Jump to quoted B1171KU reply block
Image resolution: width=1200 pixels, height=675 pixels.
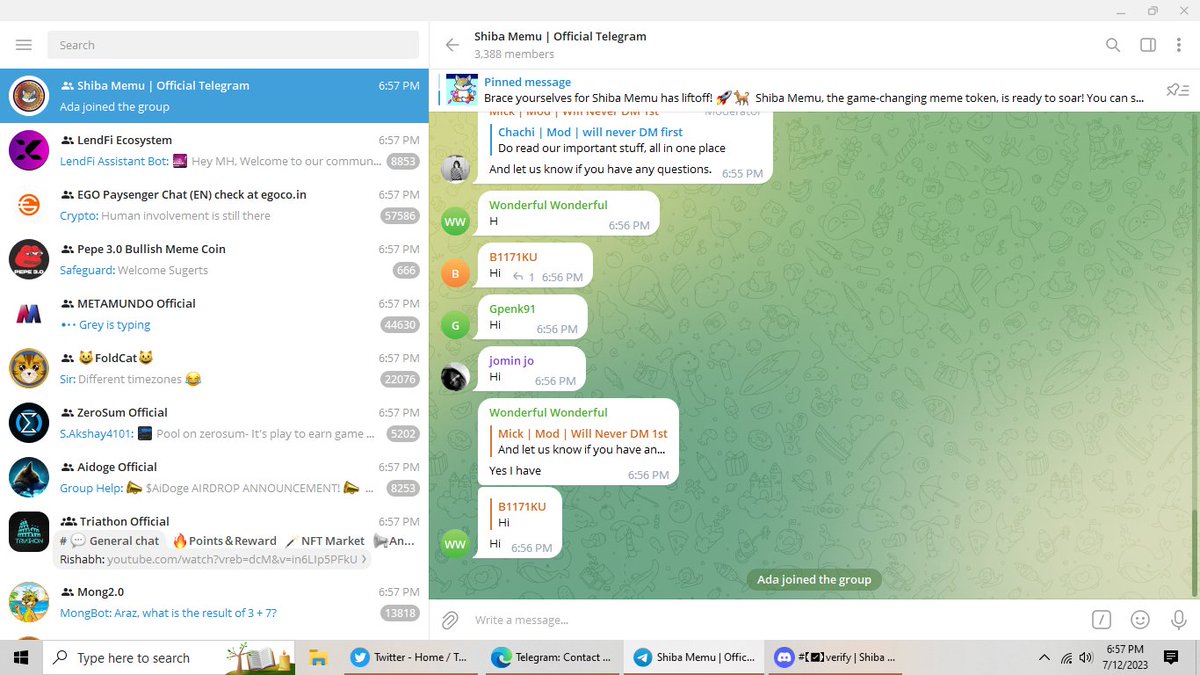click(518, 515)
